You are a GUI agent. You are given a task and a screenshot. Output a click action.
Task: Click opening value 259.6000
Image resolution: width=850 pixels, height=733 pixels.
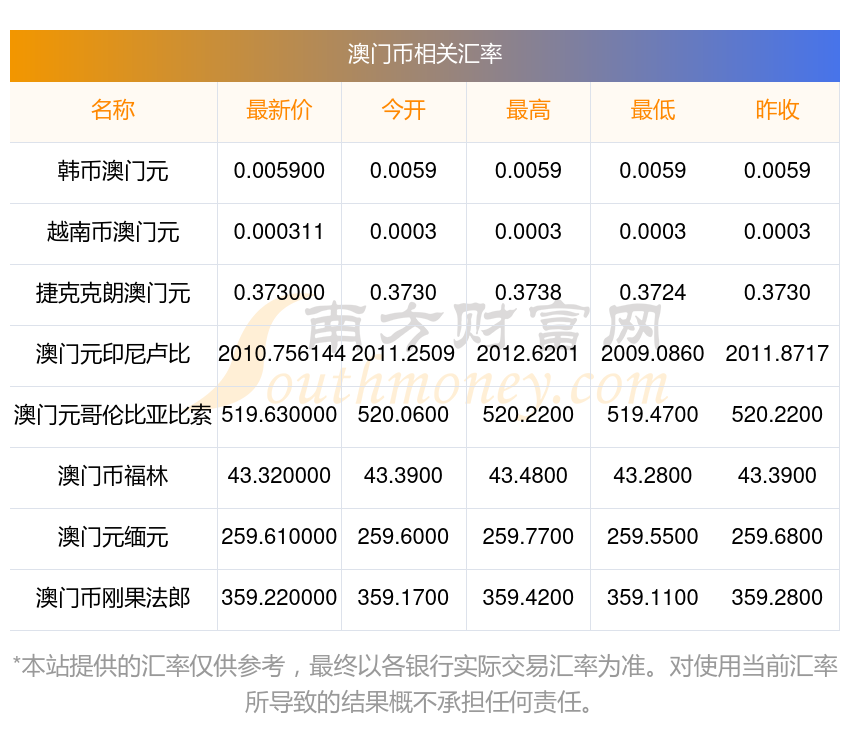click(x=403, y=537)
